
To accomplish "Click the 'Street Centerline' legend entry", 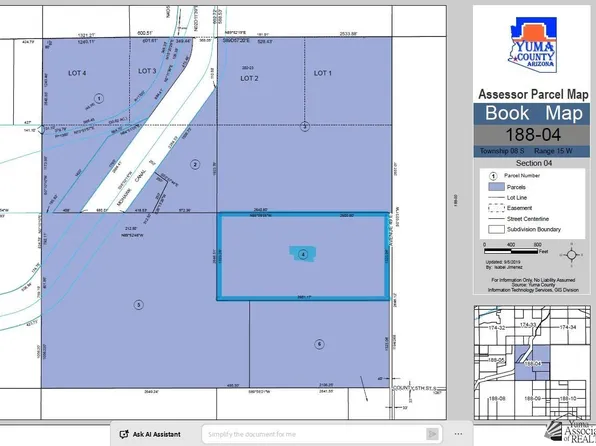I will pyautogui.click(x=518, y=219).
